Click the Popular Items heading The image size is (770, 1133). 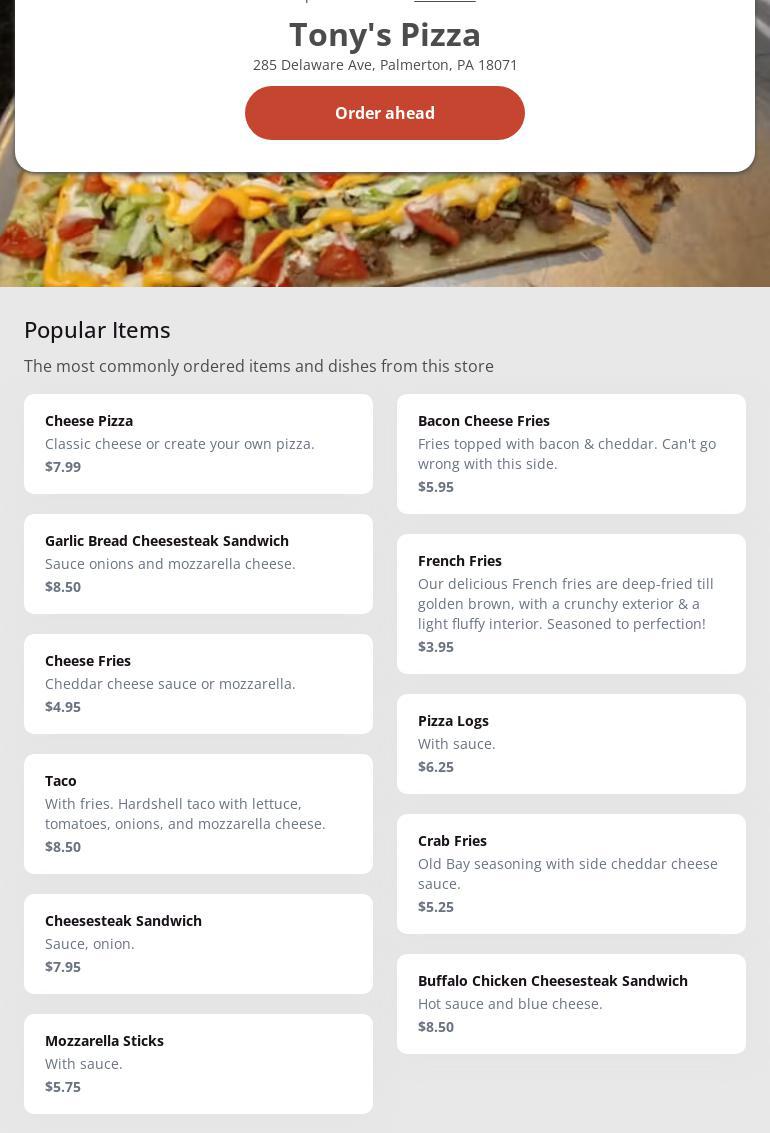click(x=97, y=330)
